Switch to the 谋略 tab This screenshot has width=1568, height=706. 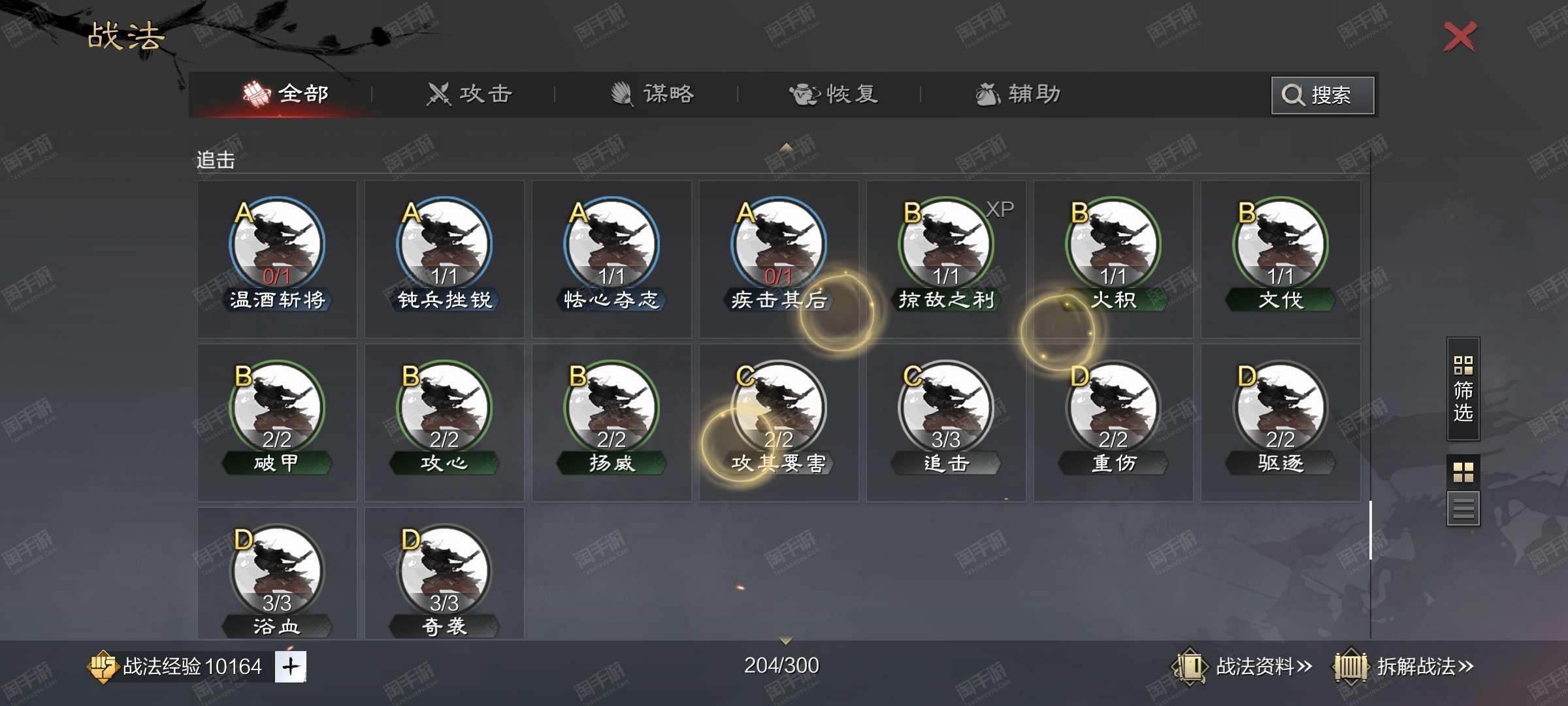pos(652,94)
